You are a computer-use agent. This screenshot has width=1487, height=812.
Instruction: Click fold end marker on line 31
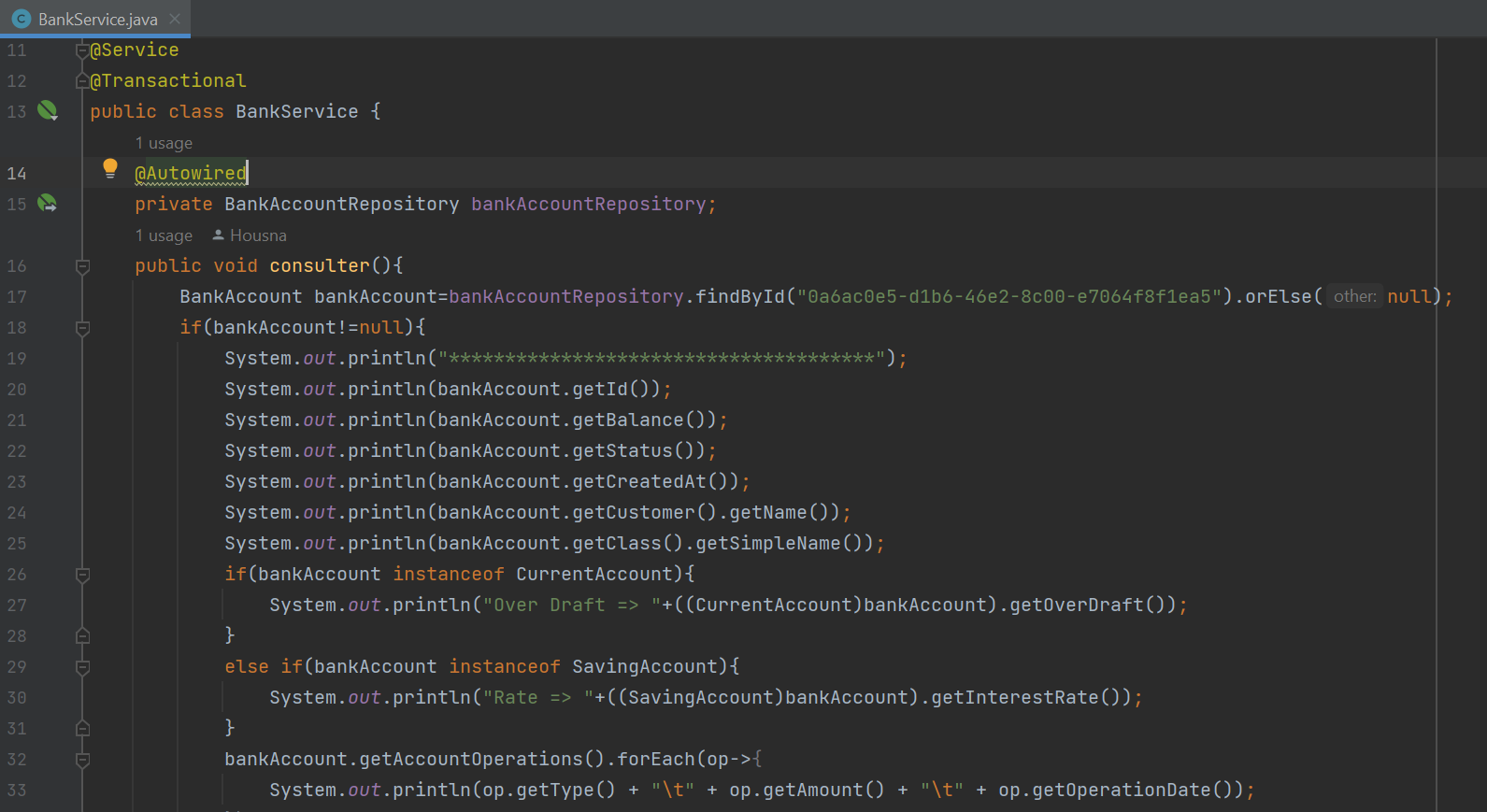pos(82,729)
